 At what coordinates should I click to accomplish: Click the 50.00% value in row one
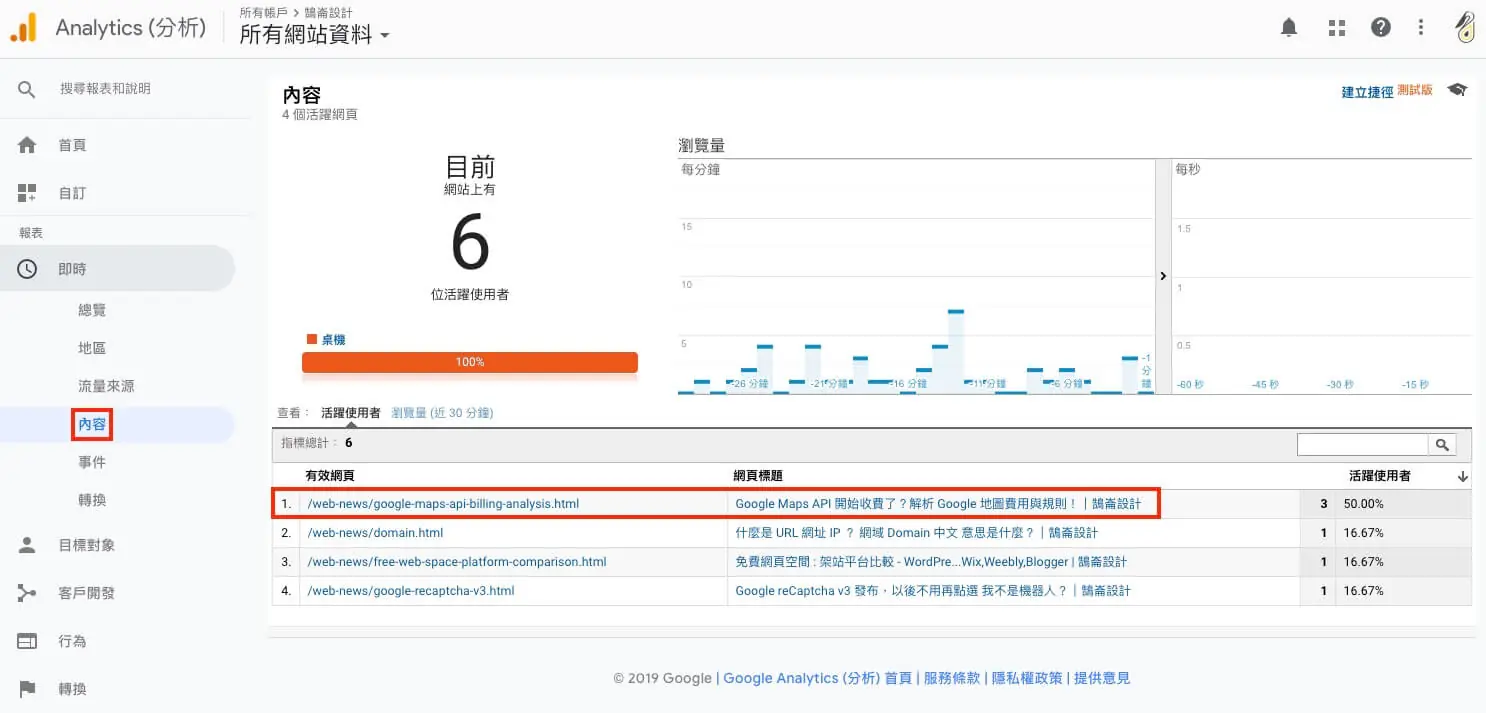[1364, 504]
